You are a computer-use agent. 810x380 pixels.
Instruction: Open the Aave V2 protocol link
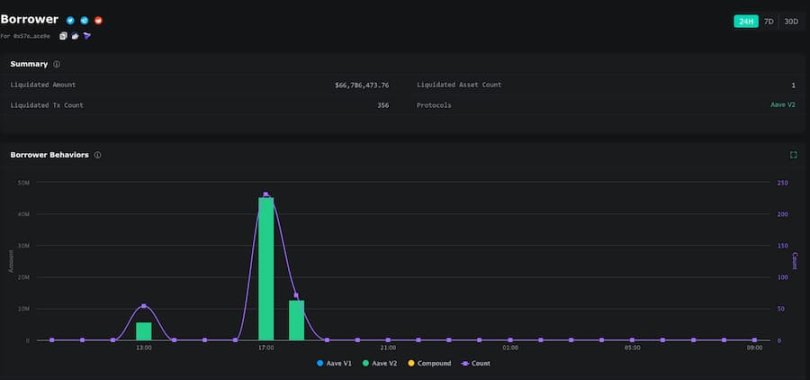[783, 105]
